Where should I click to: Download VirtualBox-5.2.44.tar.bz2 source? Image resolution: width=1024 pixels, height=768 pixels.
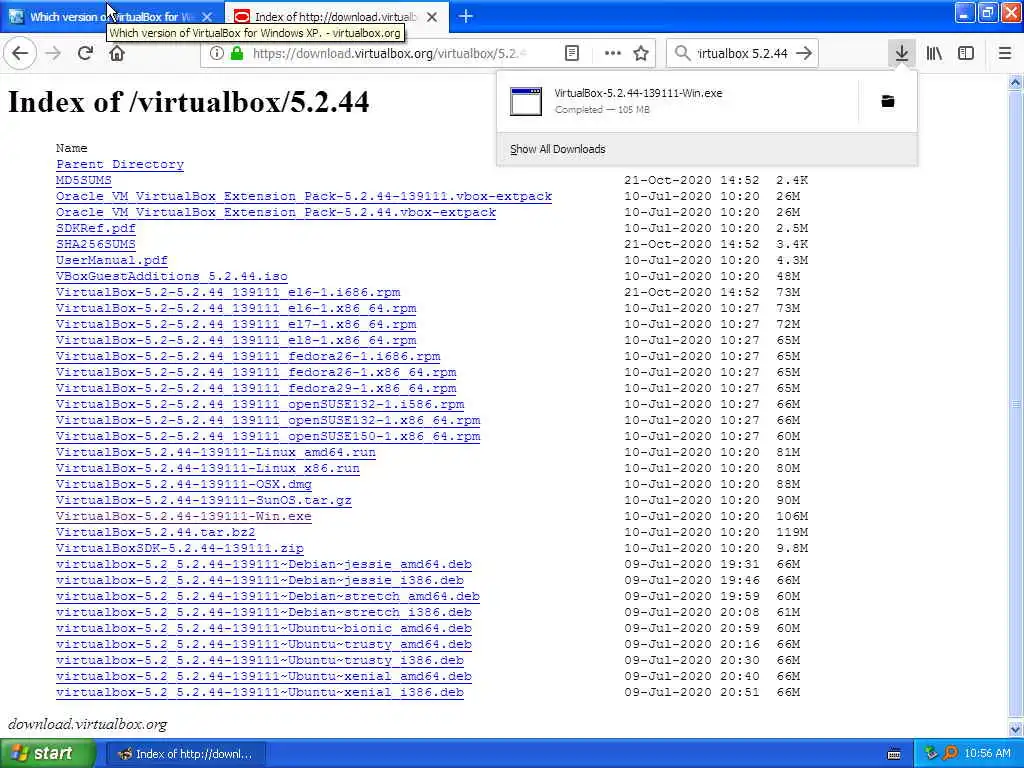pyautogui.click(x=155, y=532)
